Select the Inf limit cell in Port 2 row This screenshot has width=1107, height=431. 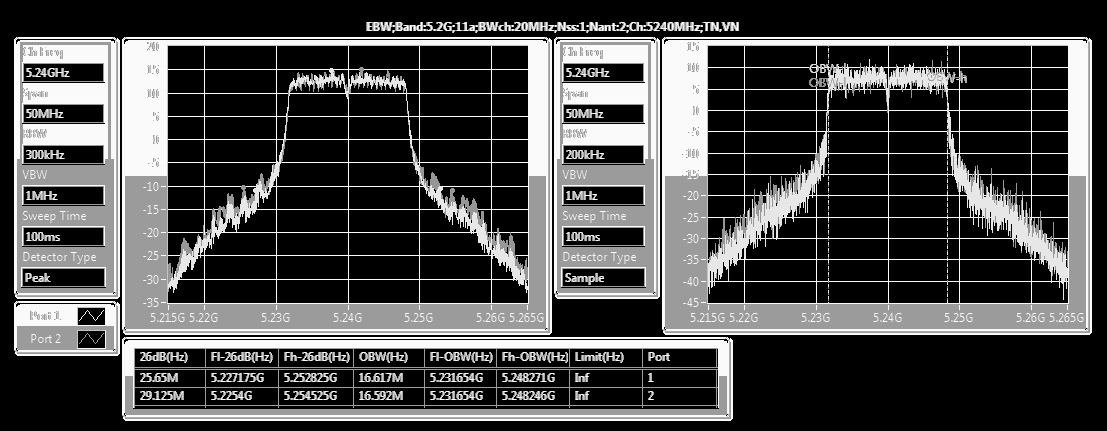[x=607, y=396]
